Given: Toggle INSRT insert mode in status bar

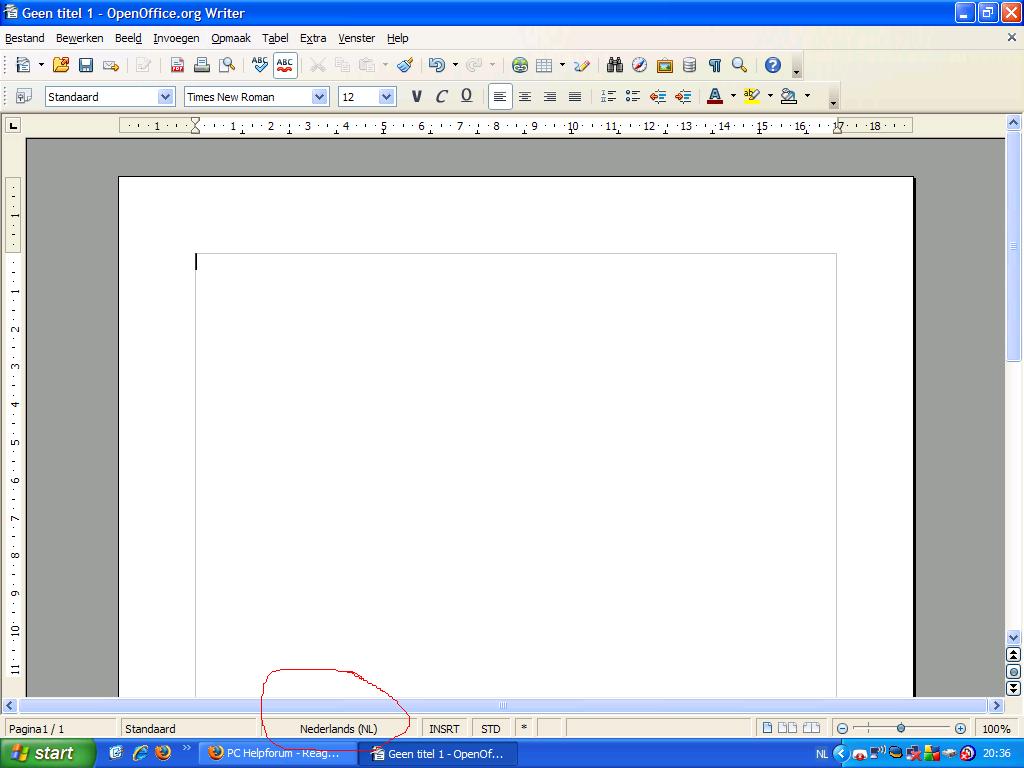Looking at the screenshot, I should (x=444, y=729).
